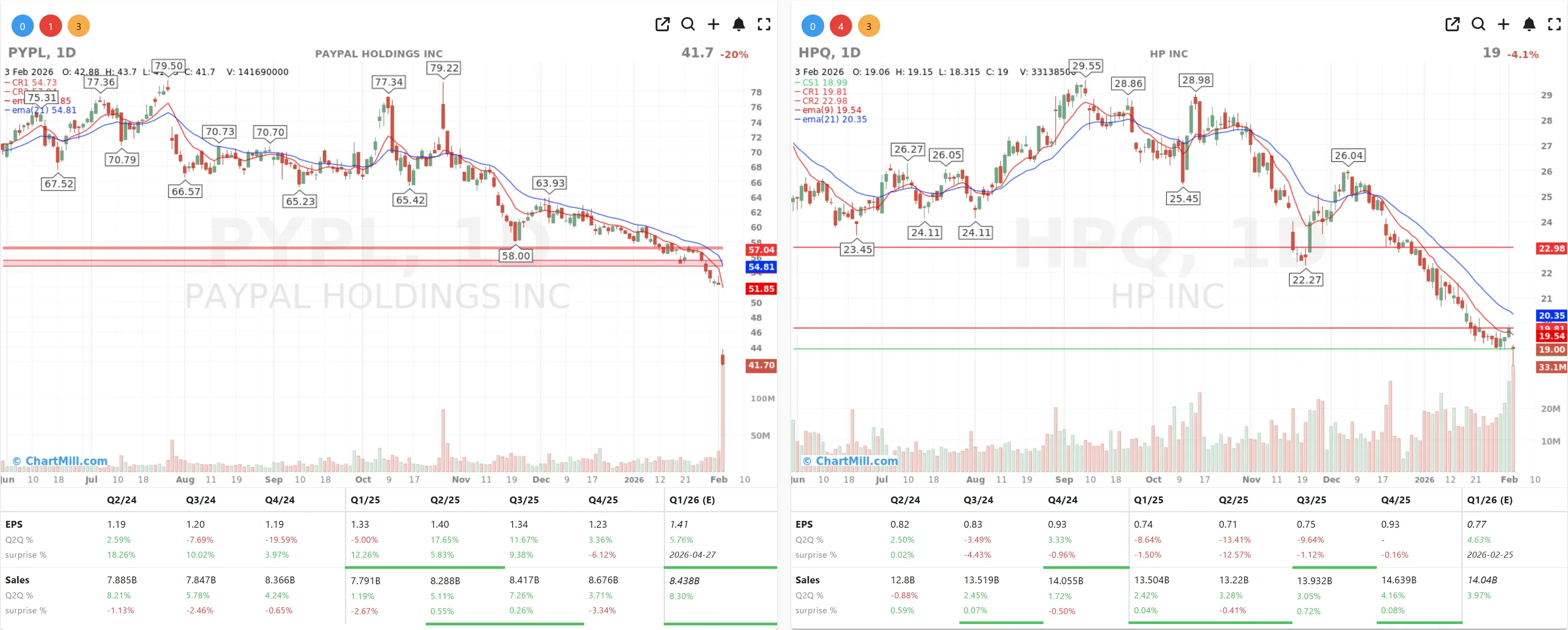The image size is (1568, 630).
Task: Toggle the red '4' rating badge on HPQ
Action: coord(842,26)
